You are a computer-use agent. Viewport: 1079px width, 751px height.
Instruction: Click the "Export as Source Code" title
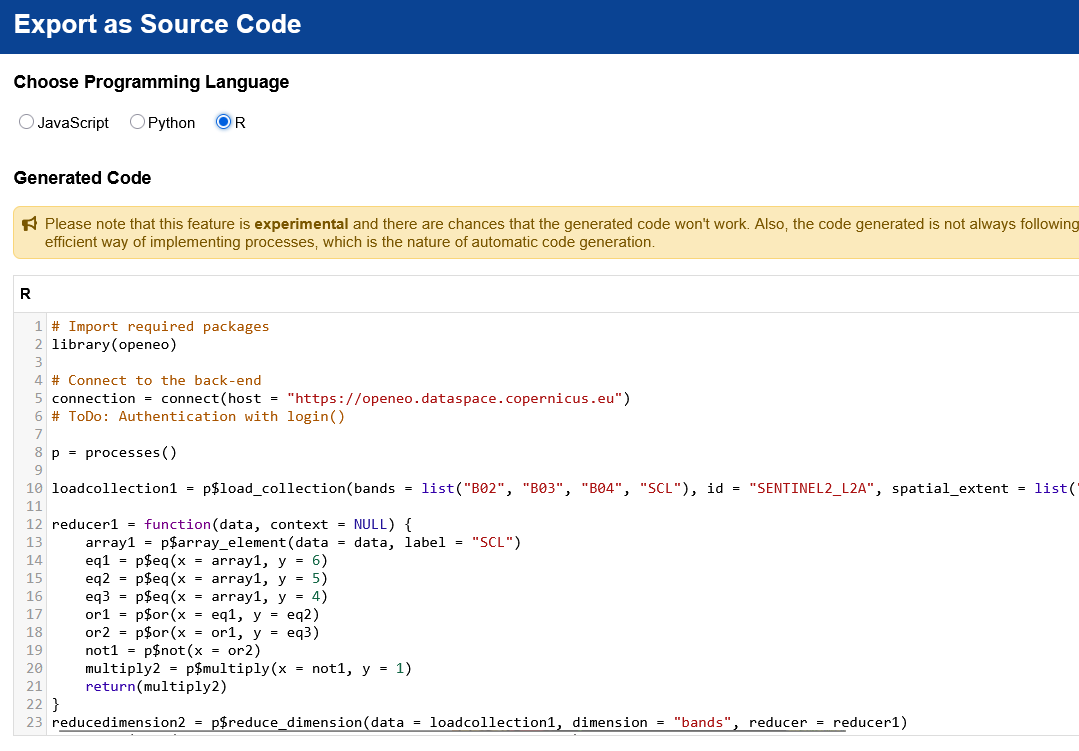(157, 25)
